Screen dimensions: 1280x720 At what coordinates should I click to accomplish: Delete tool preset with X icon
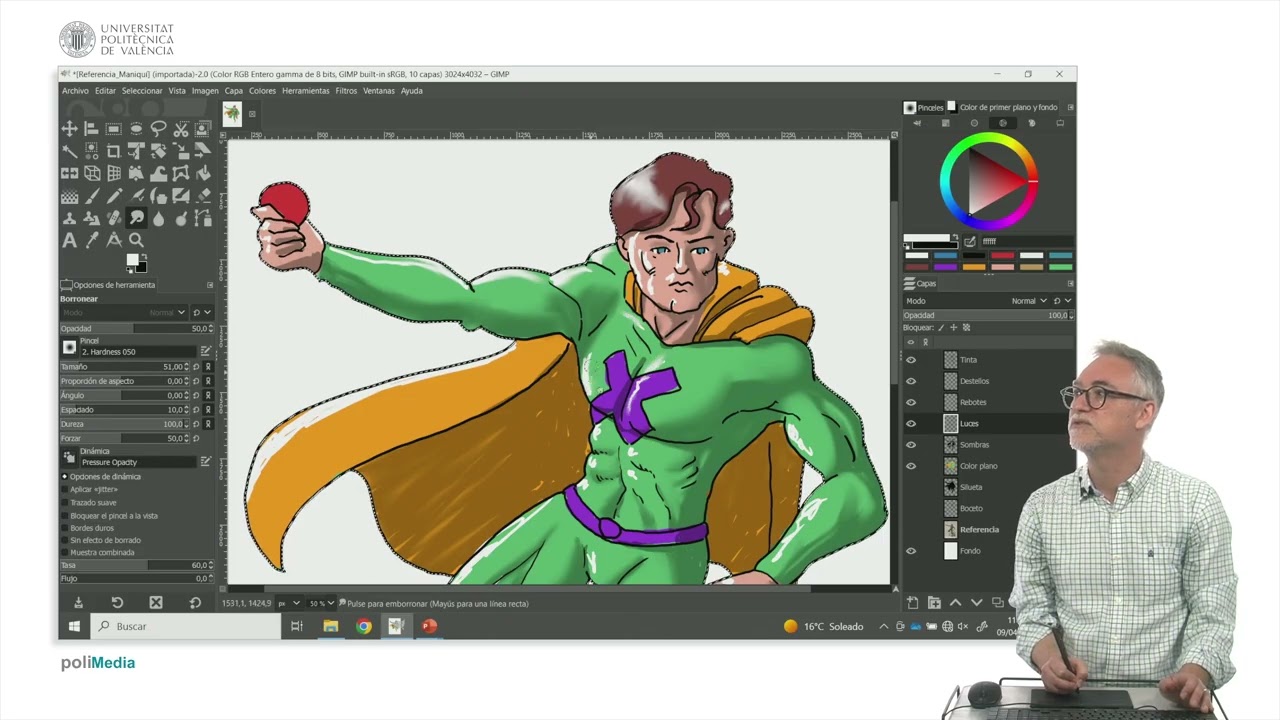tap(156, 602)
